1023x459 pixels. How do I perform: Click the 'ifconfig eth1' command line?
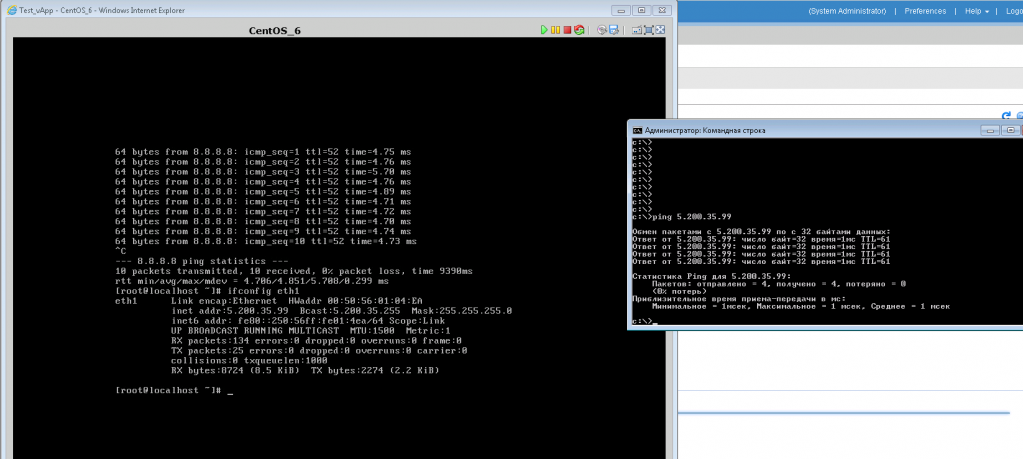pos(207,291)
